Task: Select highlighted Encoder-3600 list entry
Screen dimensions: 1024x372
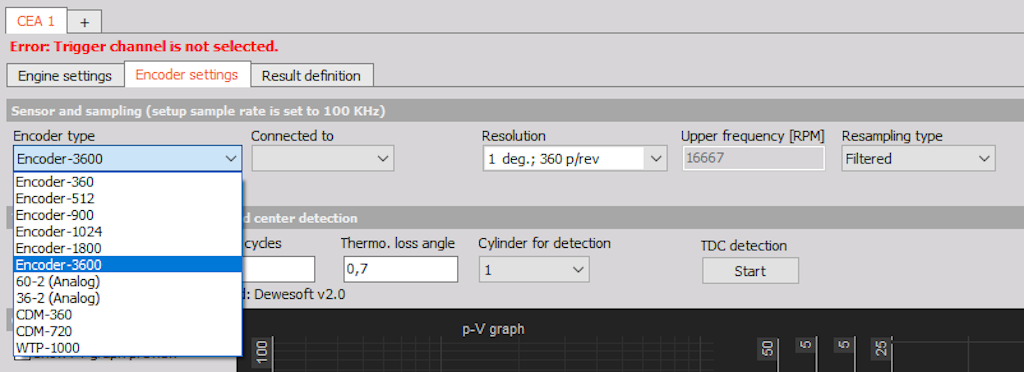Action: 127,265
